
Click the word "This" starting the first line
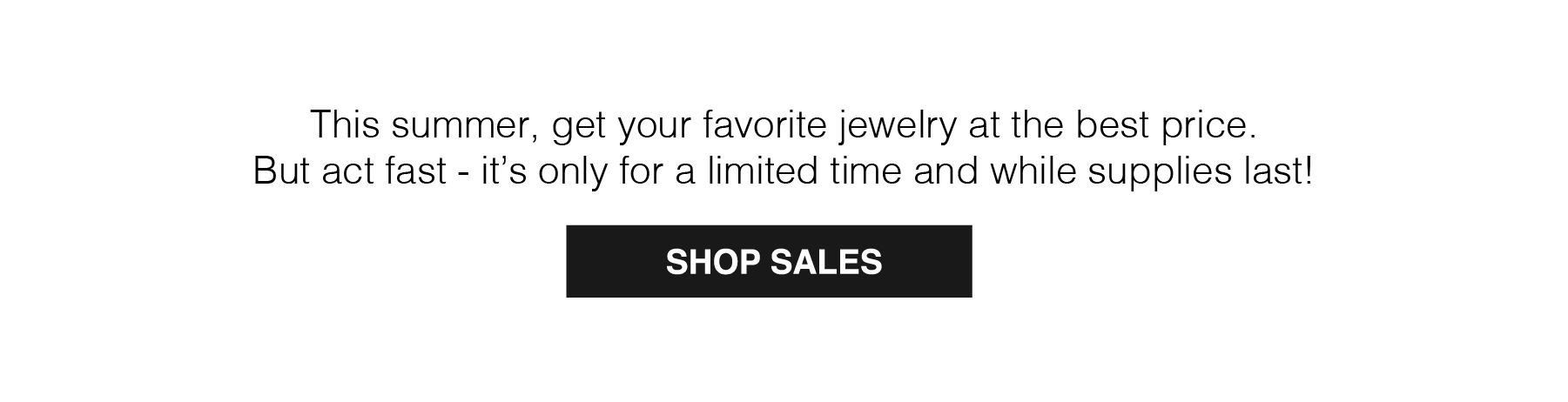[347, 125]
